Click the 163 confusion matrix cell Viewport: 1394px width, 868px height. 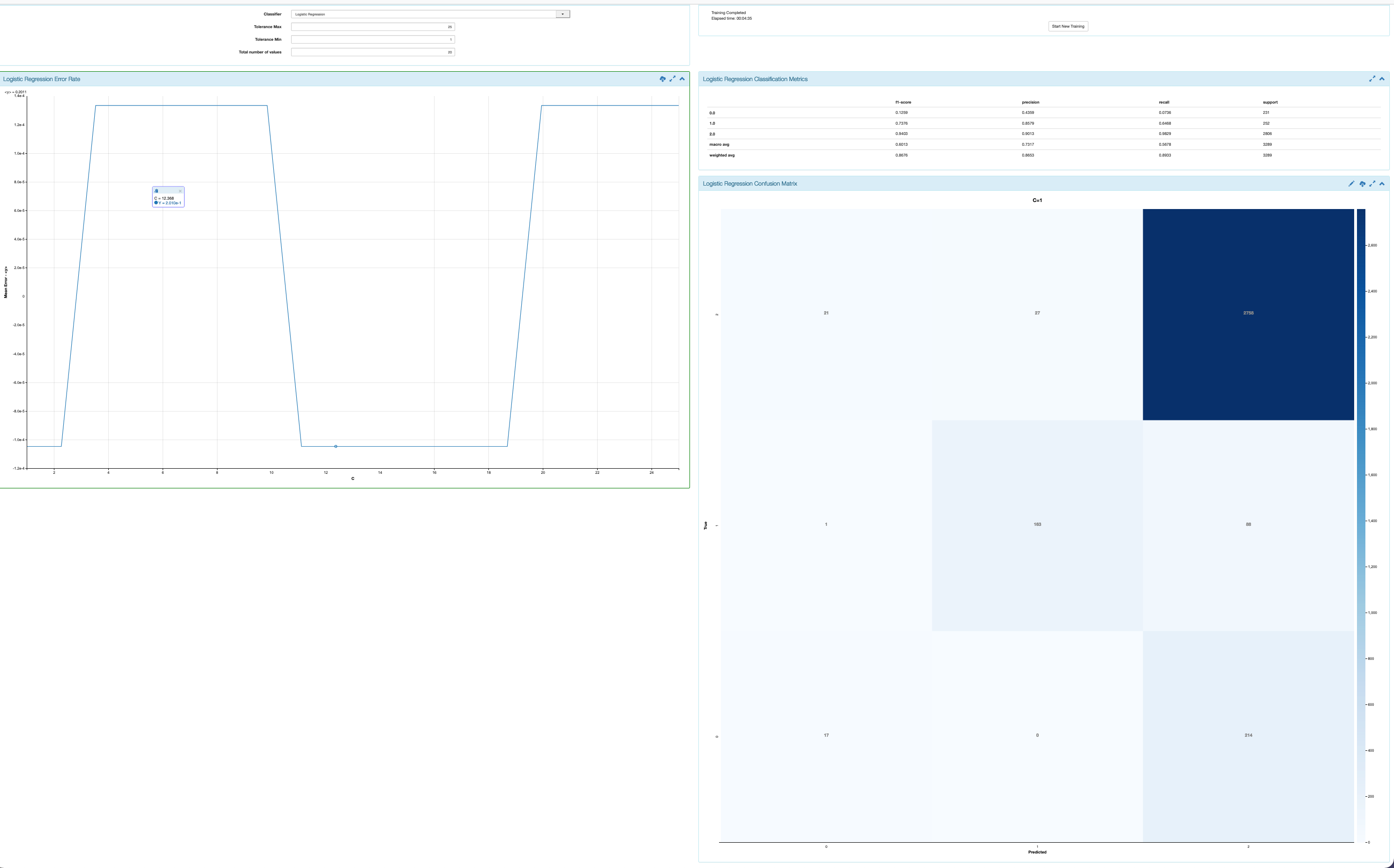pyautogui.click(x=1037, y=525)
